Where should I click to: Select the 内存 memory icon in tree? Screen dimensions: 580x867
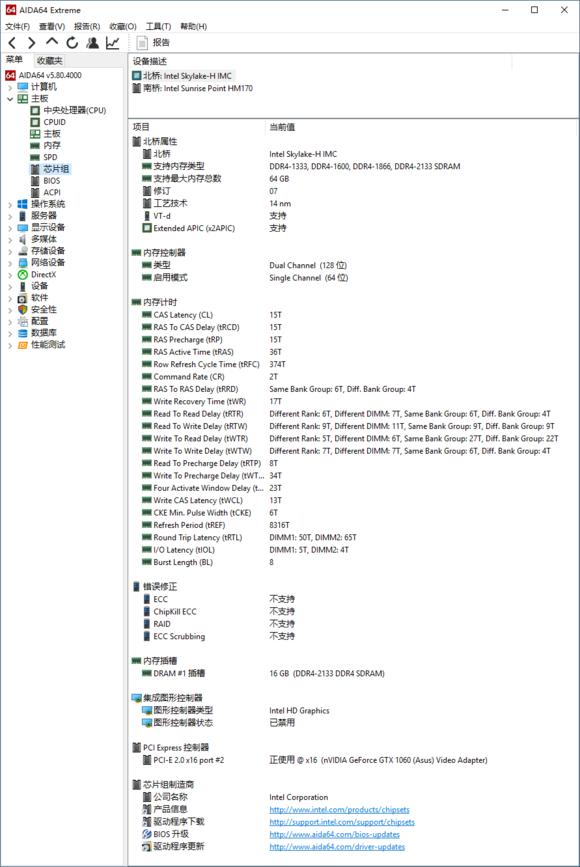35,145
